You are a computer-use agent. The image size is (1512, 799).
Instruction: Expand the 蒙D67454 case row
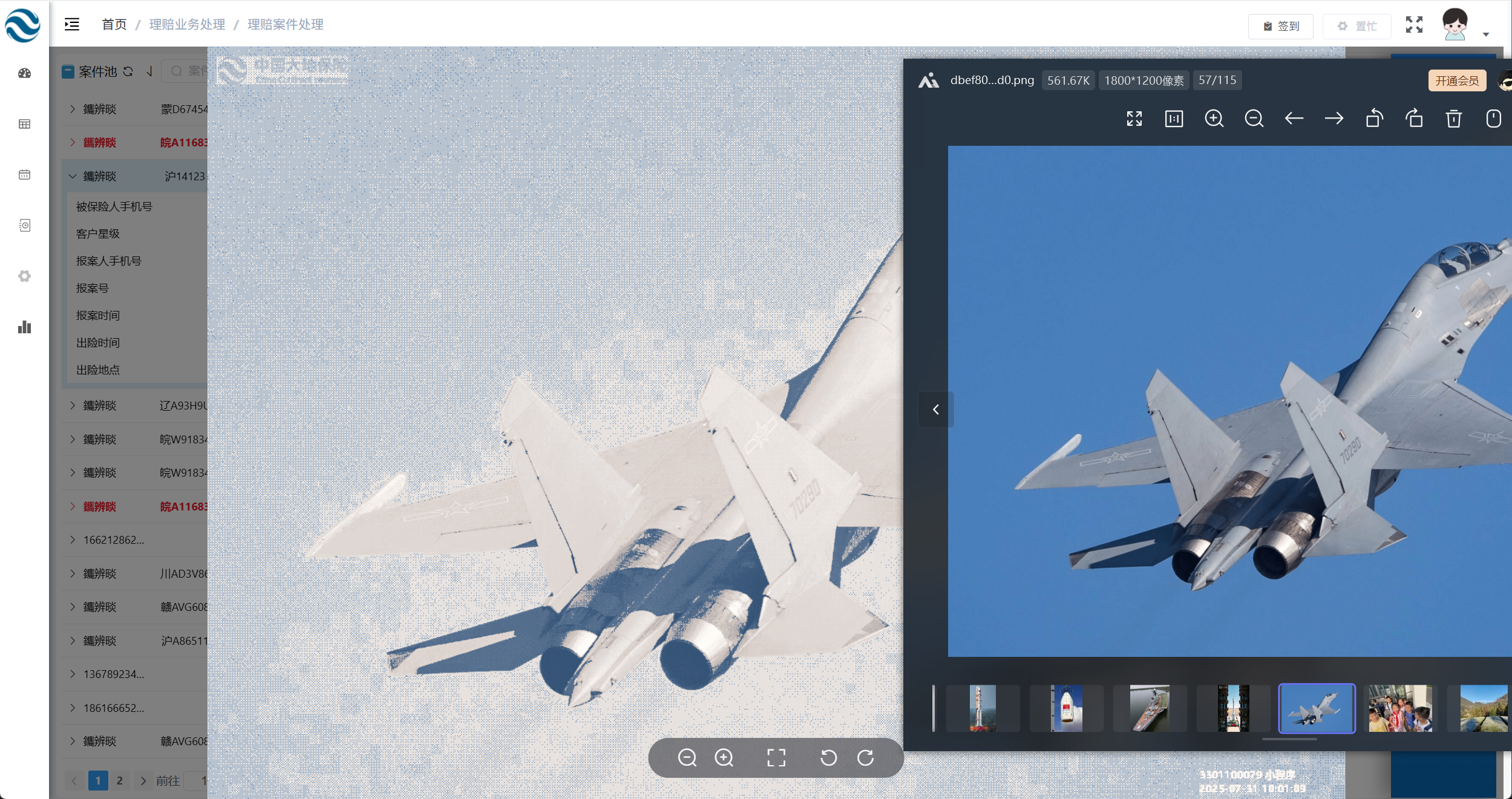click(73, 109)
